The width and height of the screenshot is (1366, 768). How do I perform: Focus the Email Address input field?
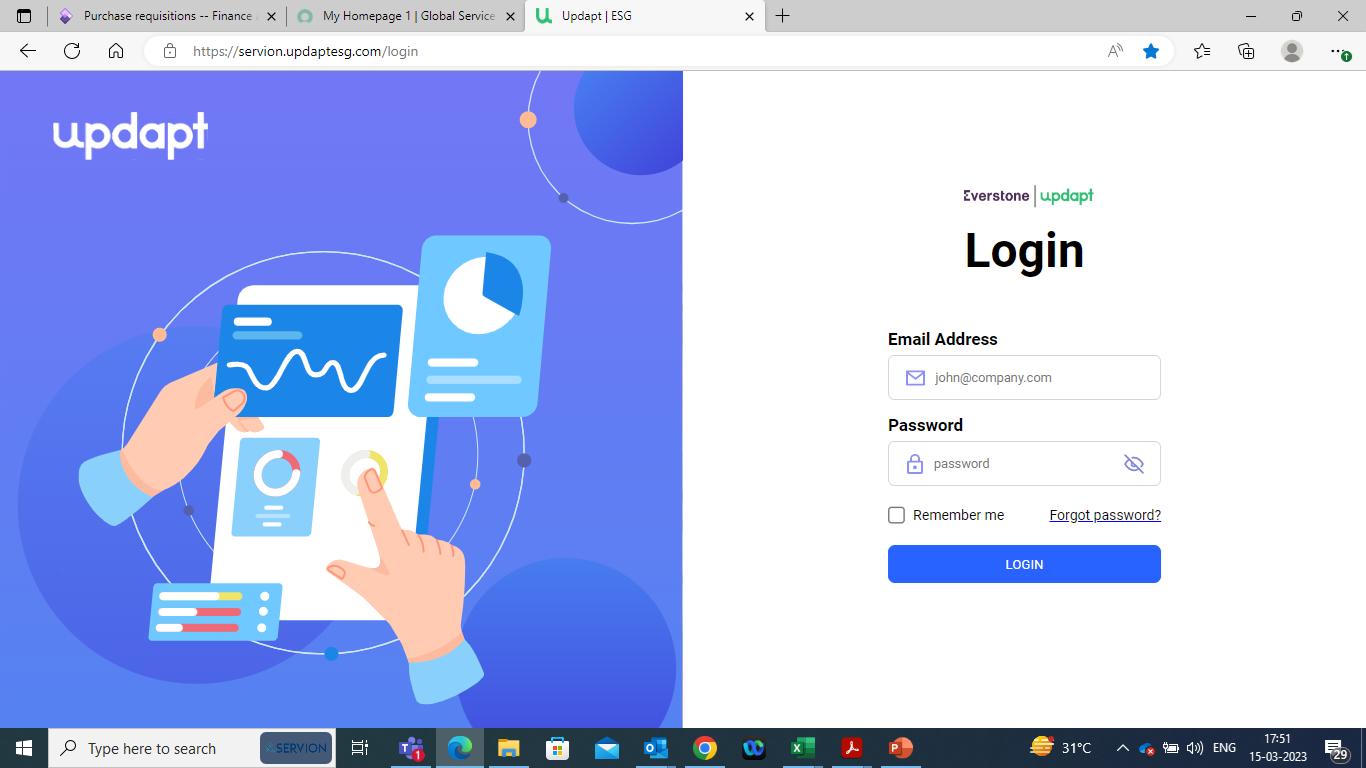1024,378
